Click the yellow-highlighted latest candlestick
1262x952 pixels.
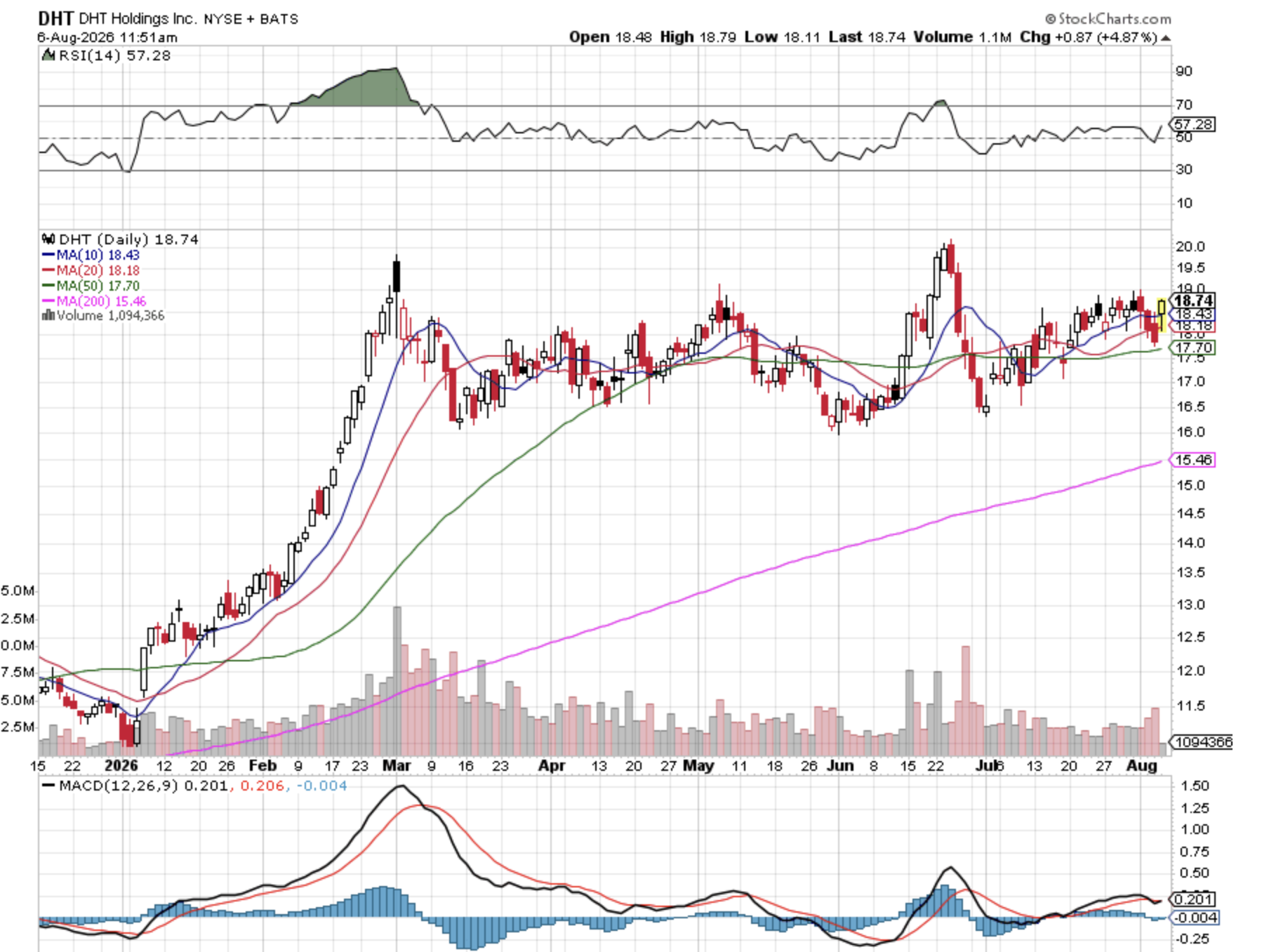point(1162,315)
